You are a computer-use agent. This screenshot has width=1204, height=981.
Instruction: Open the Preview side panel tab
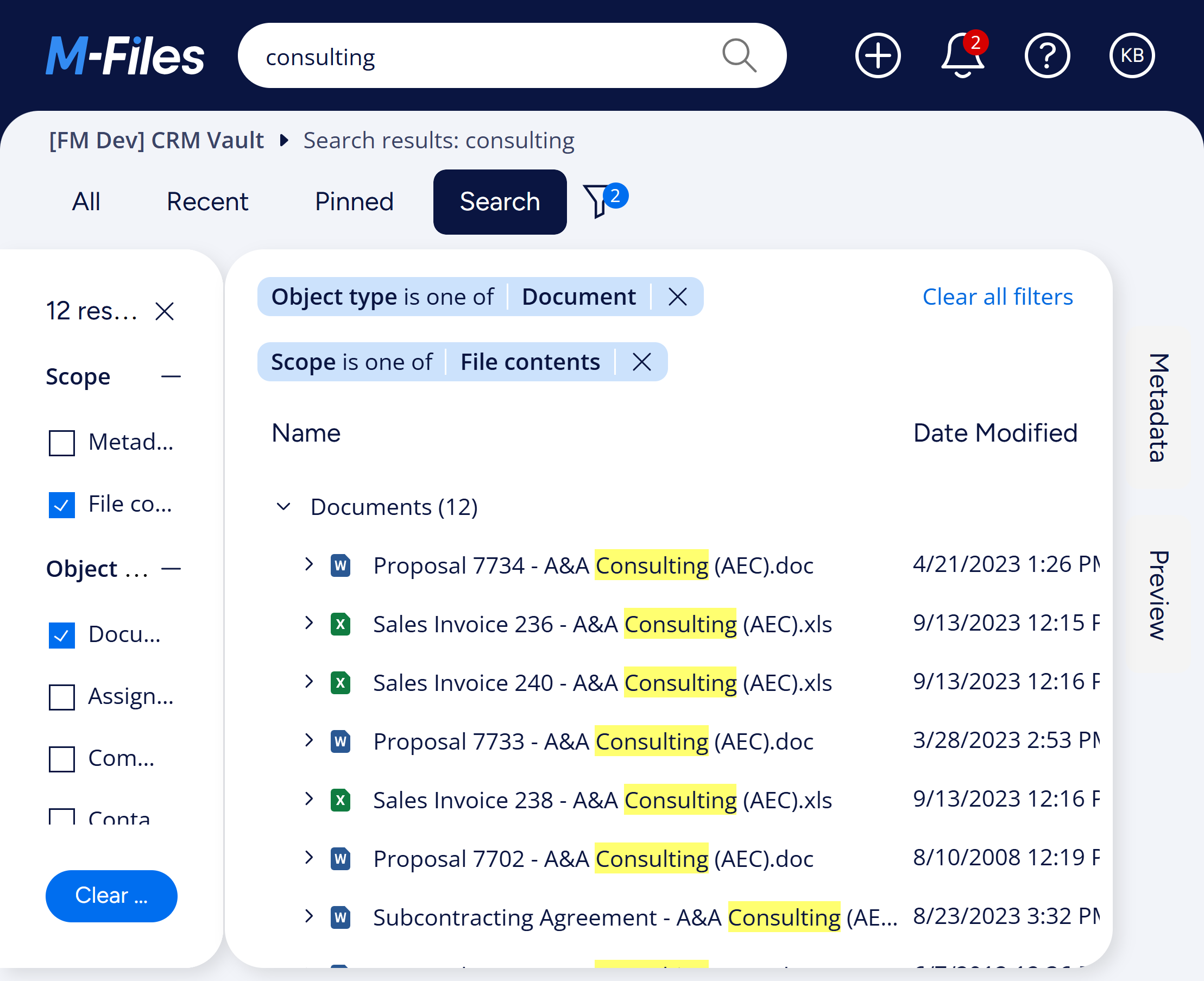tap(1158, 595)
